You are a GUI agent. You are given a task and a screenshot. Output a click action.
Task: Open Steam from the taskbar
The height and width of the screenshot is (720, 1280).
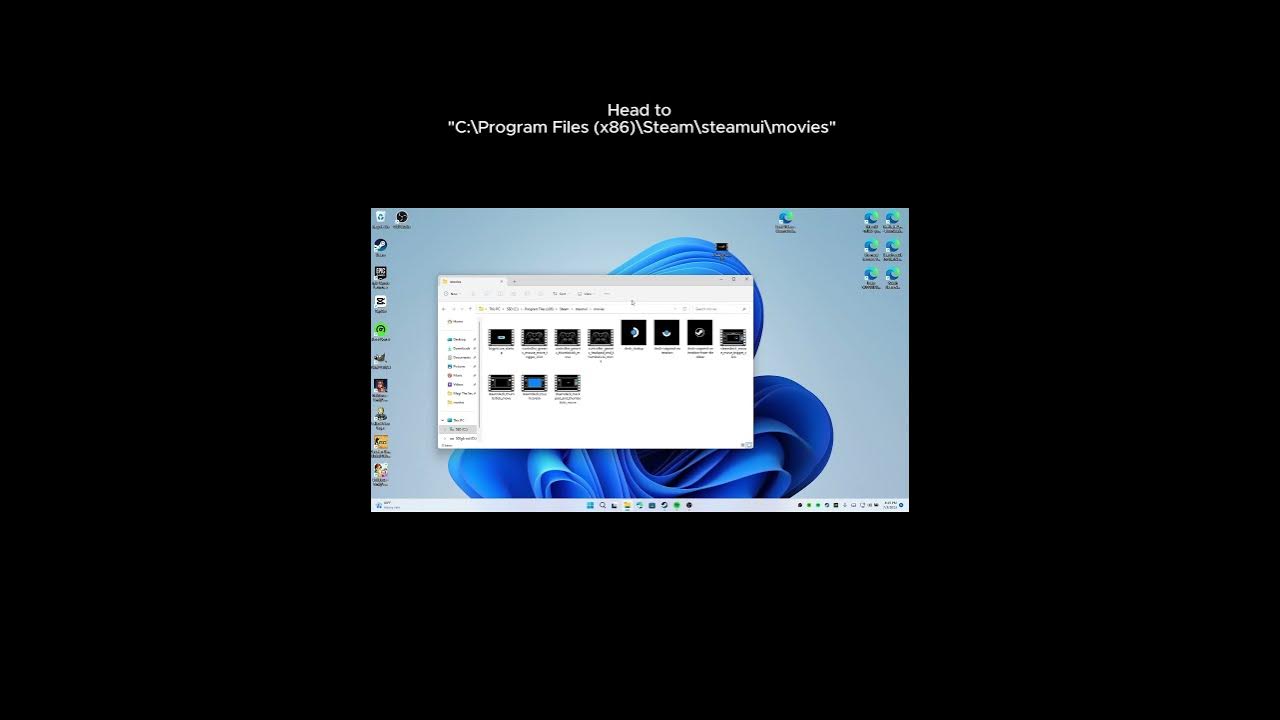point(664,505)
